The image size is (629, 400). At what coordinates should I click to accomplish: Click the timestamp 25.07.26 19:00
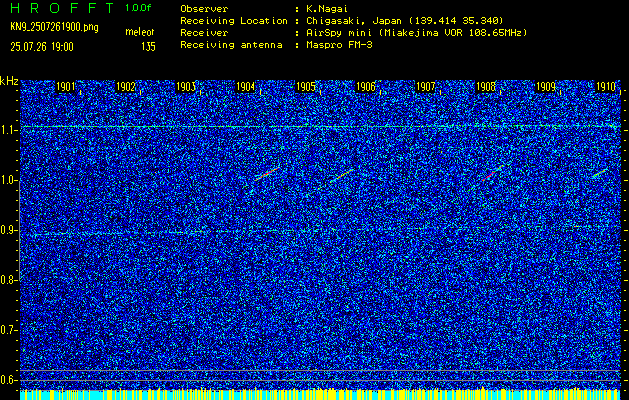click(42, 47)
